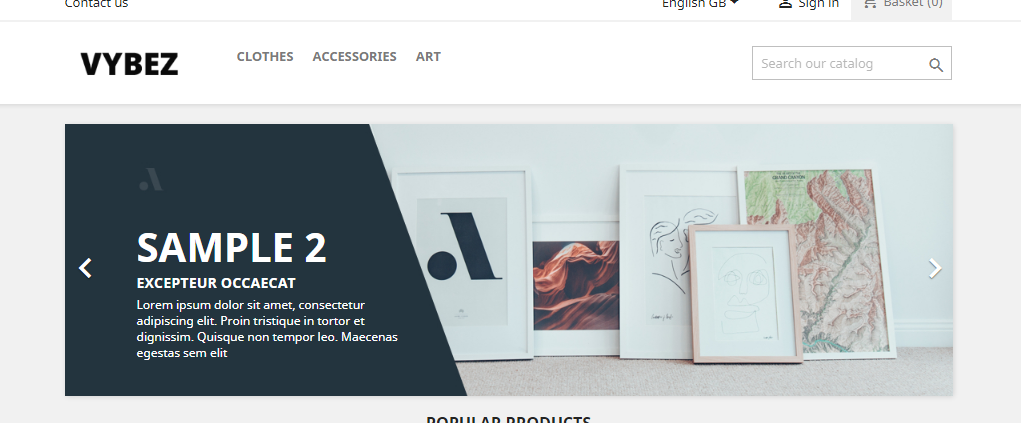This screenshot has width=1021, height=423.
Task: Follow the Contact us link
Action: coord(96,3)
